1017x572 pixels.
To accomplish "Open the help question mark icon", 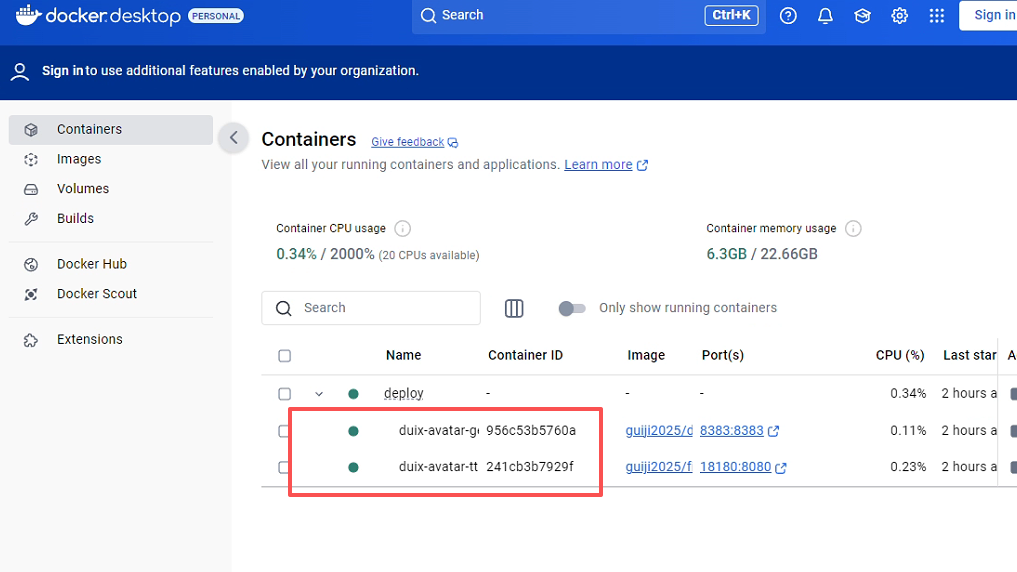I will coord(788,16).
